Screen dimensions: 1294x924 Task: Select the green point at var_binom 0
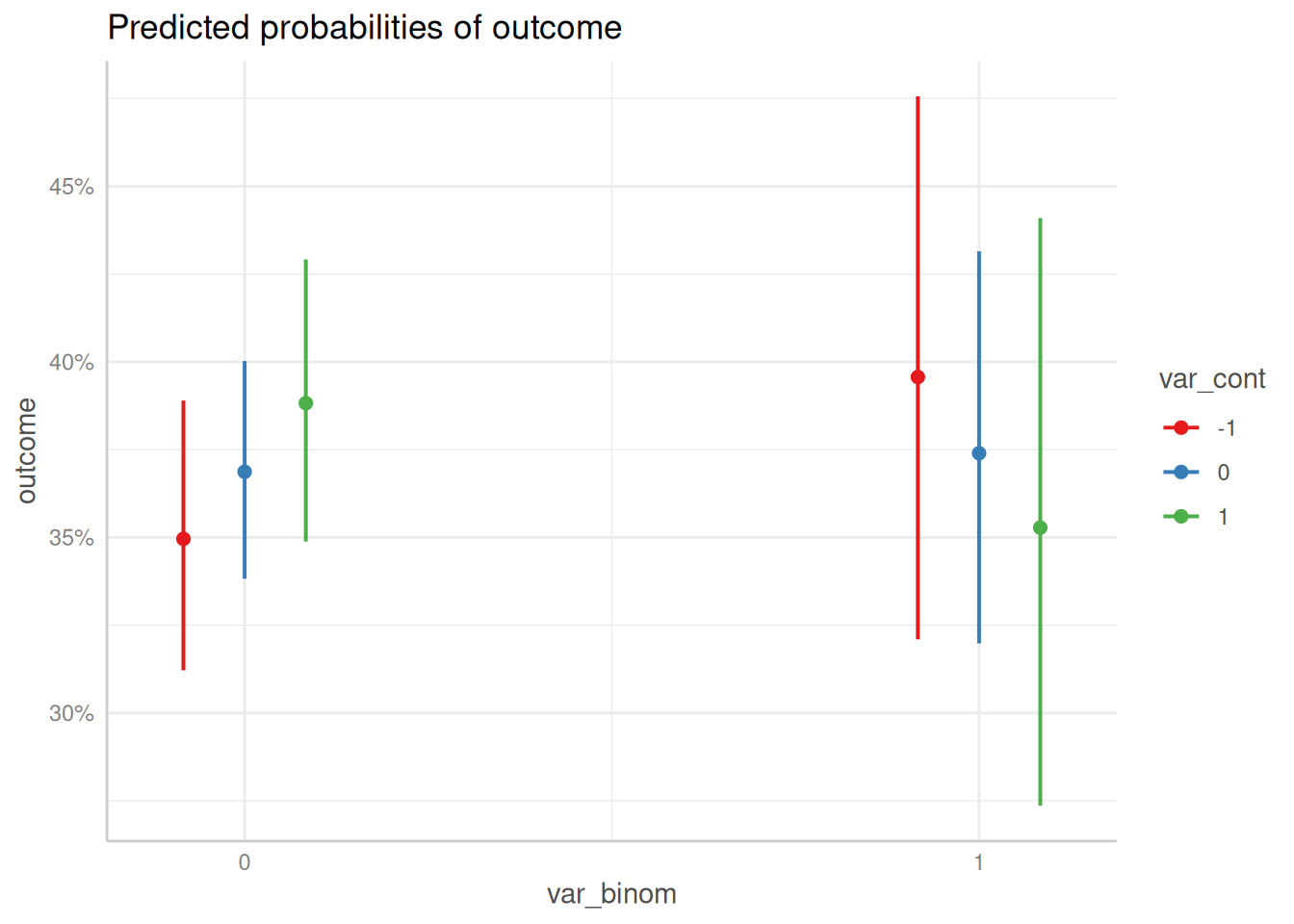pos(305,403)
